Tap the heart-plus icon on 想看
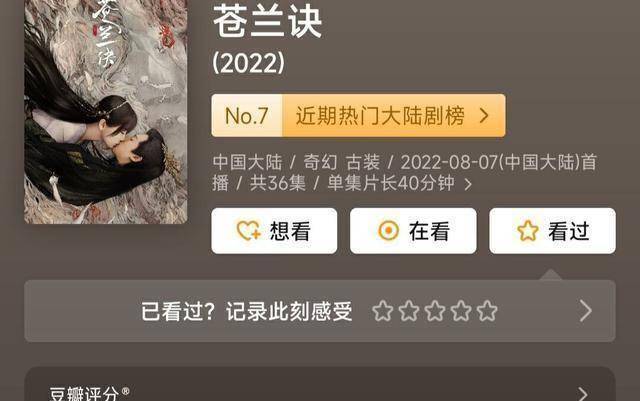 coord(248,231)
